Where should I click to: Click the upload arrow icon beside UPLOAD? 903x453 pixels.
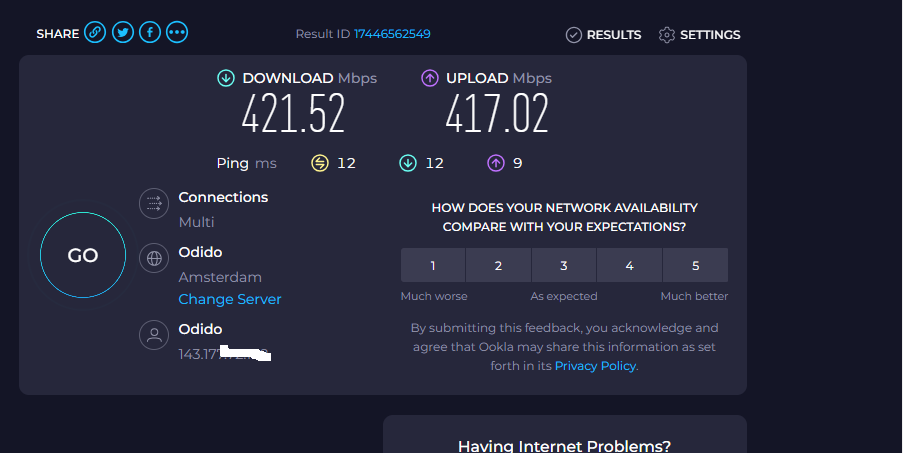430,78
